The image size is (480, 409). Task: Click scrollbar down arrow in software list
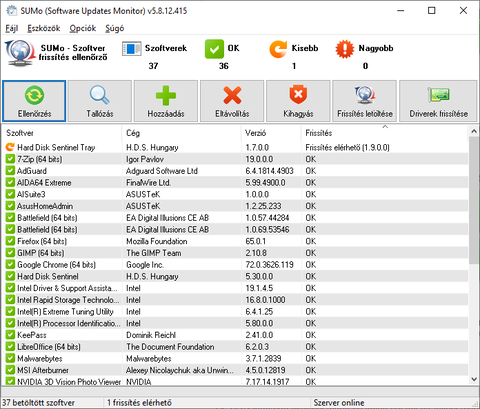[474, 379]
